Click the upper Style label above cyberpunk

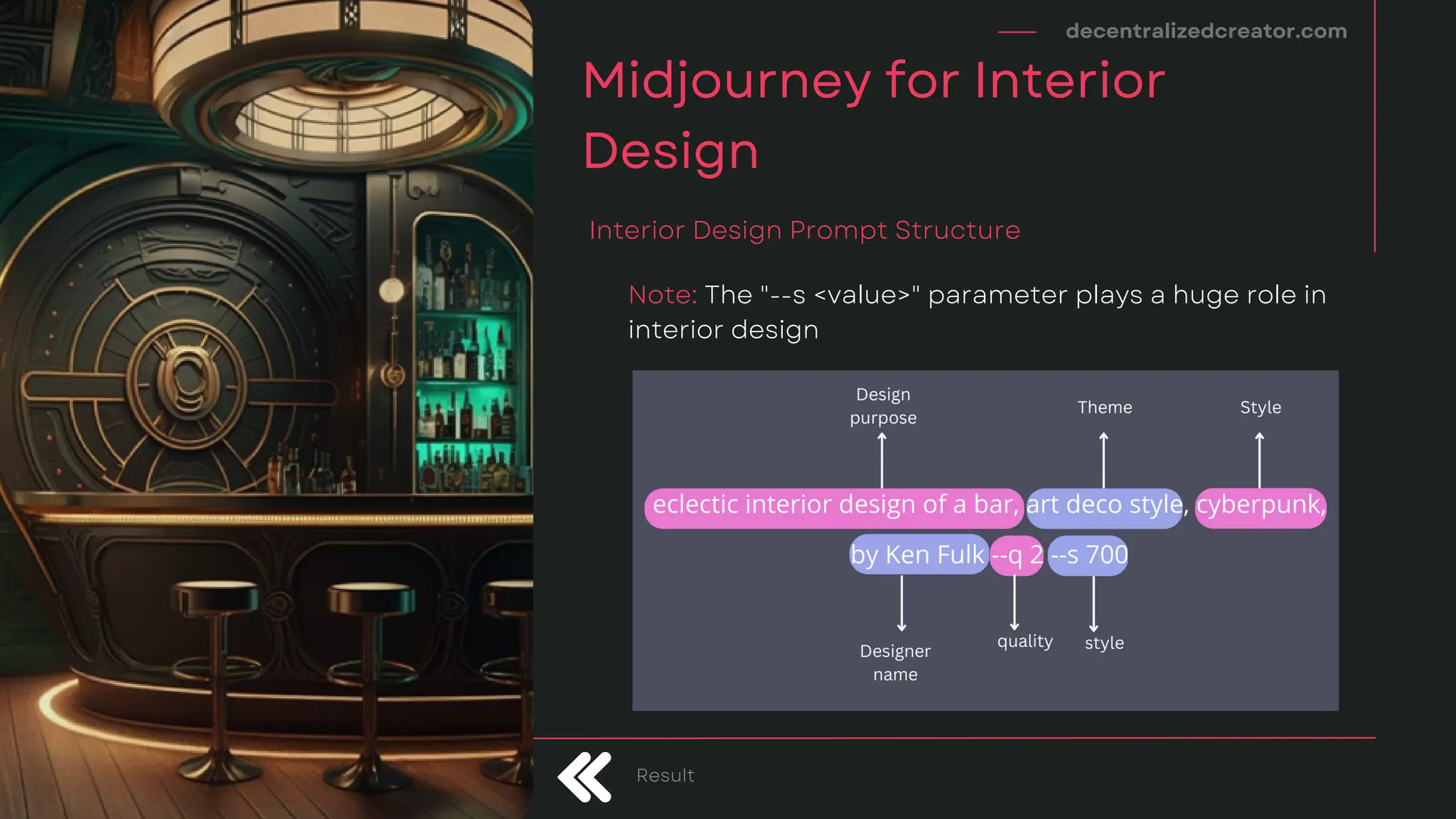(x=1260, y=407)
